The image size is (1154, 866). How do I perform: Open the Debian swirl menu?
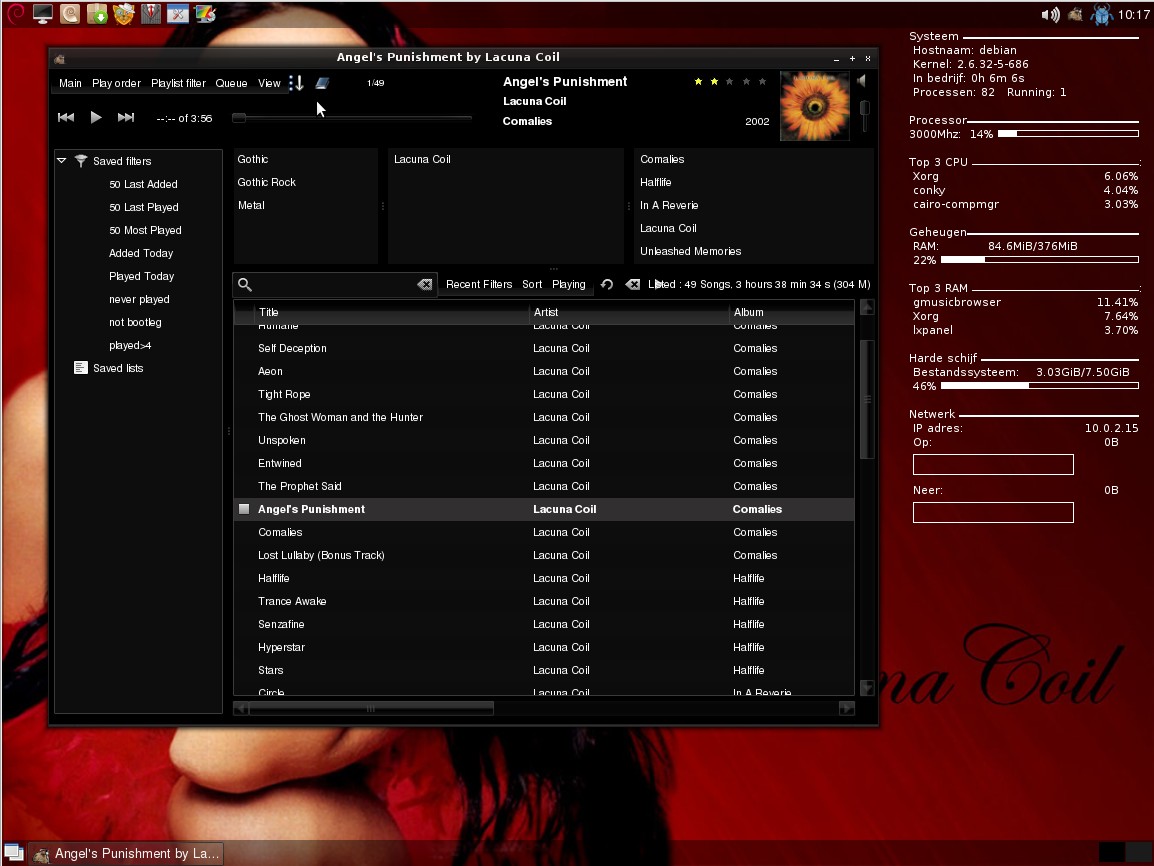(x=15, y=13)
